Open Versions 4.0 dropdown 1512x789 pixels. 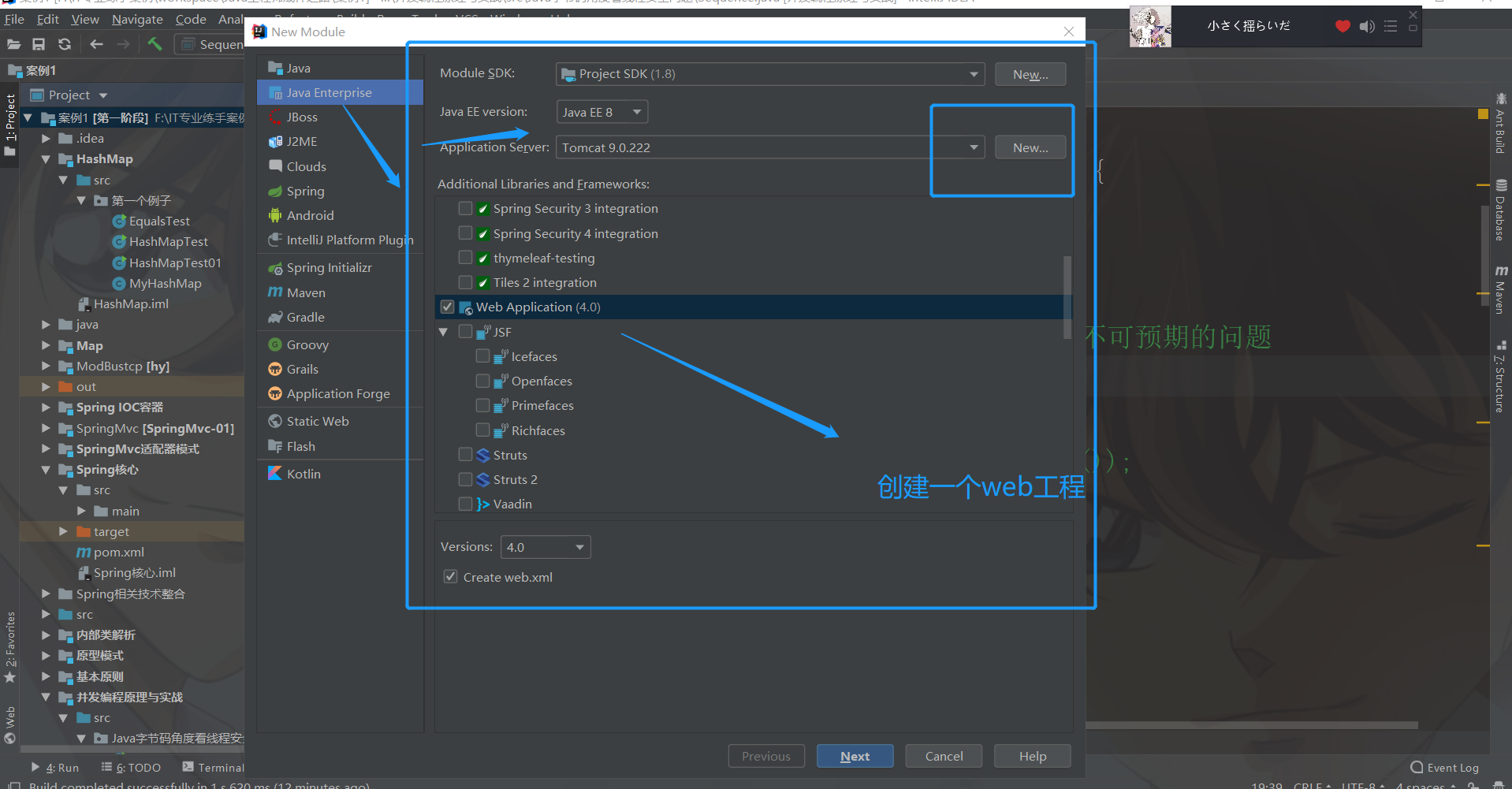546,547
